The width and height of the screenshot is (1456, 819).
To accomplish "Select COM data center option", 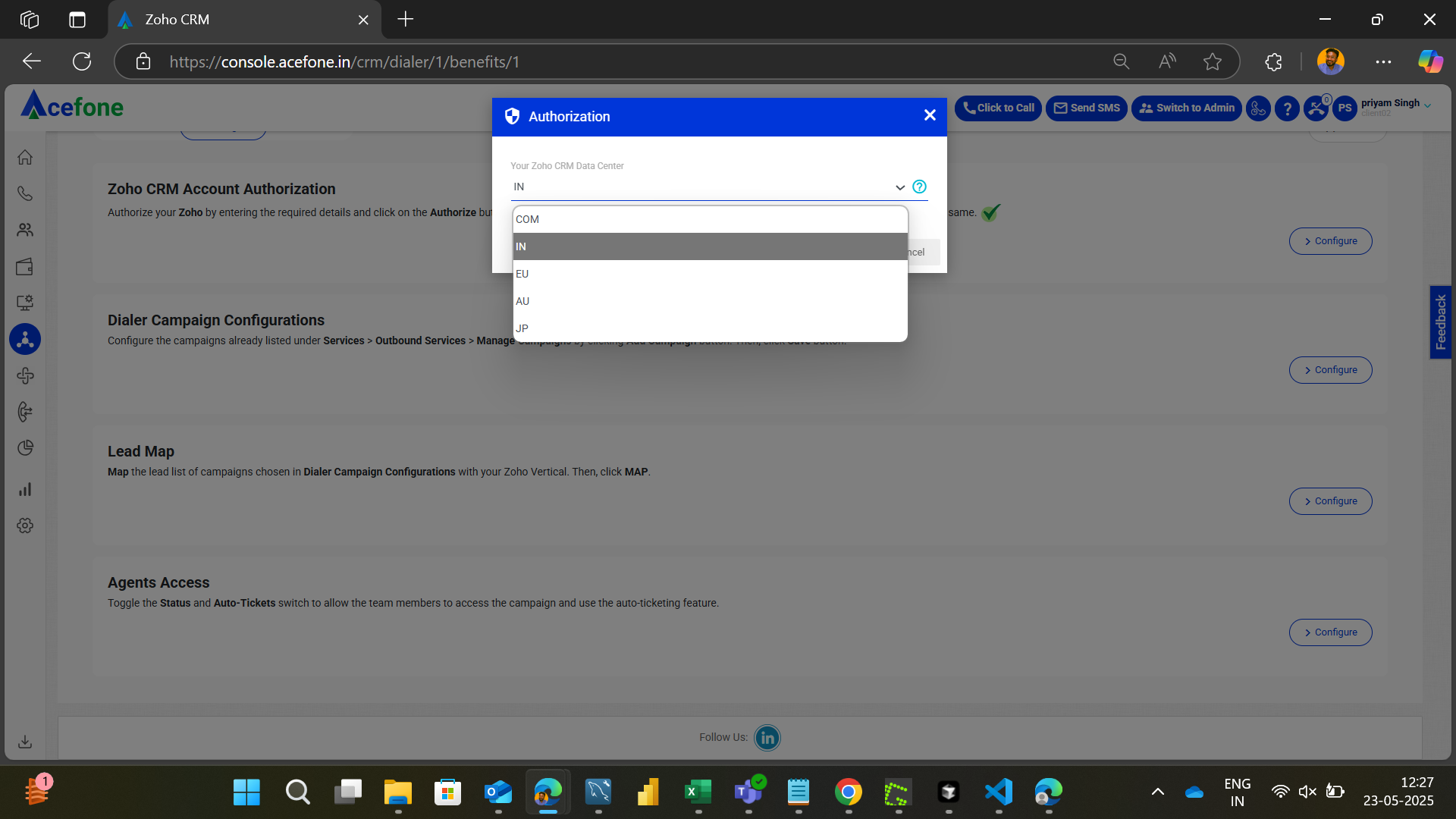I will [709, 219].
